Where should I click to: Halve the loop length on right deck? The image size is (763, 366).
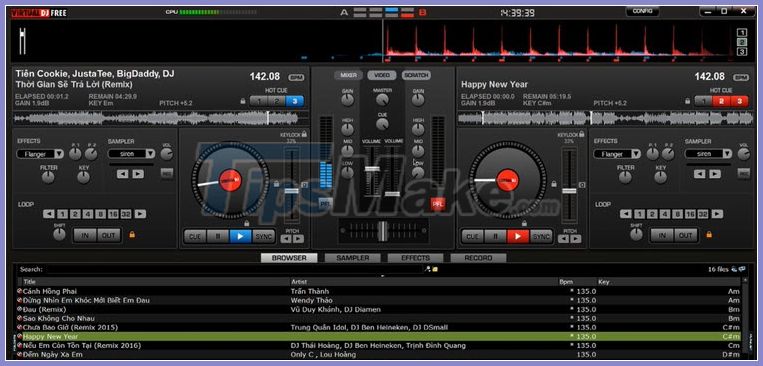(x=626, y=214)
